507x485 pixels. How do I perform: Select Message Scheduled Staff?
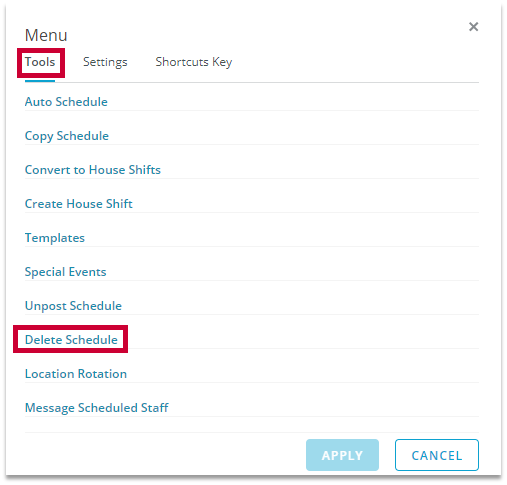pos(97,408)
